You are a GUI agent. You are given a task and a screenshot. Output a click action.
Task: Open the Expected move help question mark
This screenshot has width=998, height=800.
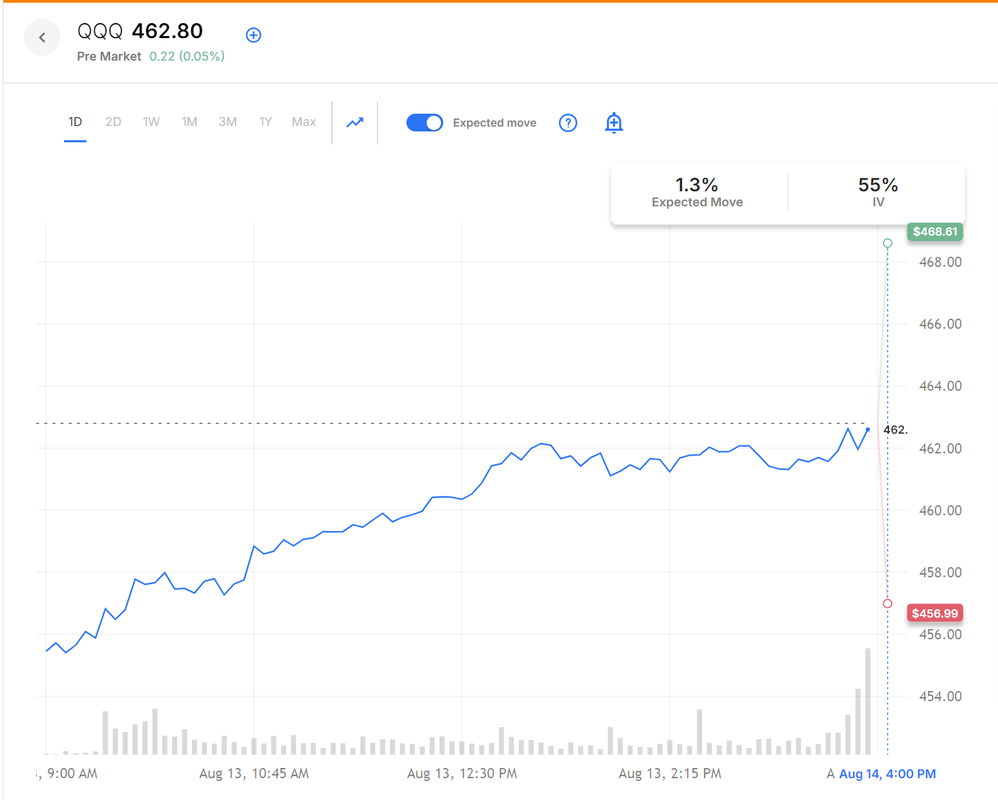click(x=568, y=123)
